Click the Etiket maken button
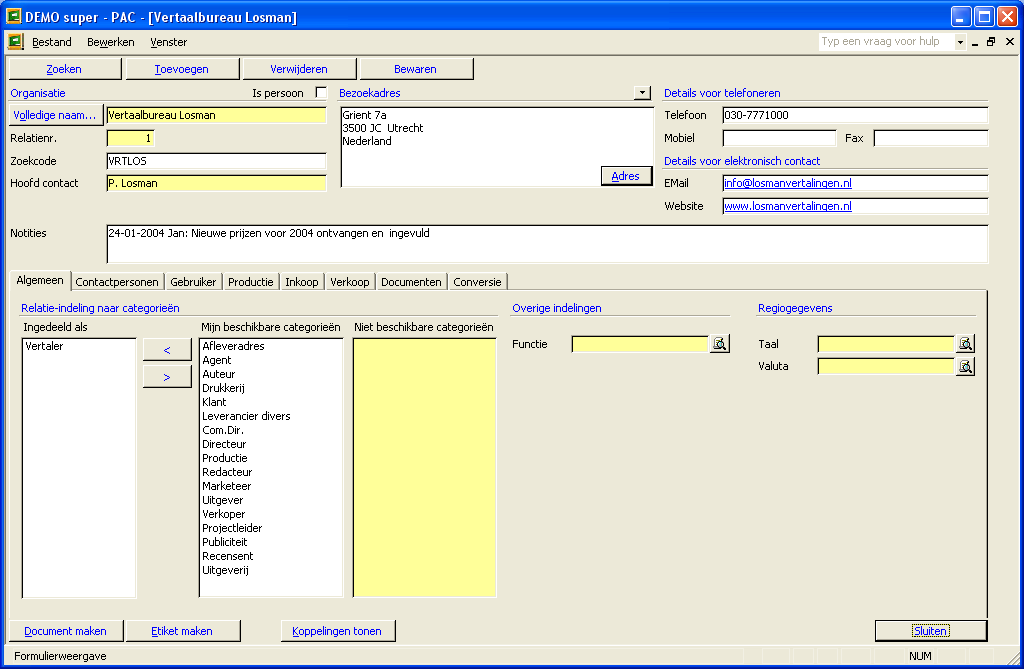Image resolution: width=1024 pixels, height=669 pixels. click(182, 631)
